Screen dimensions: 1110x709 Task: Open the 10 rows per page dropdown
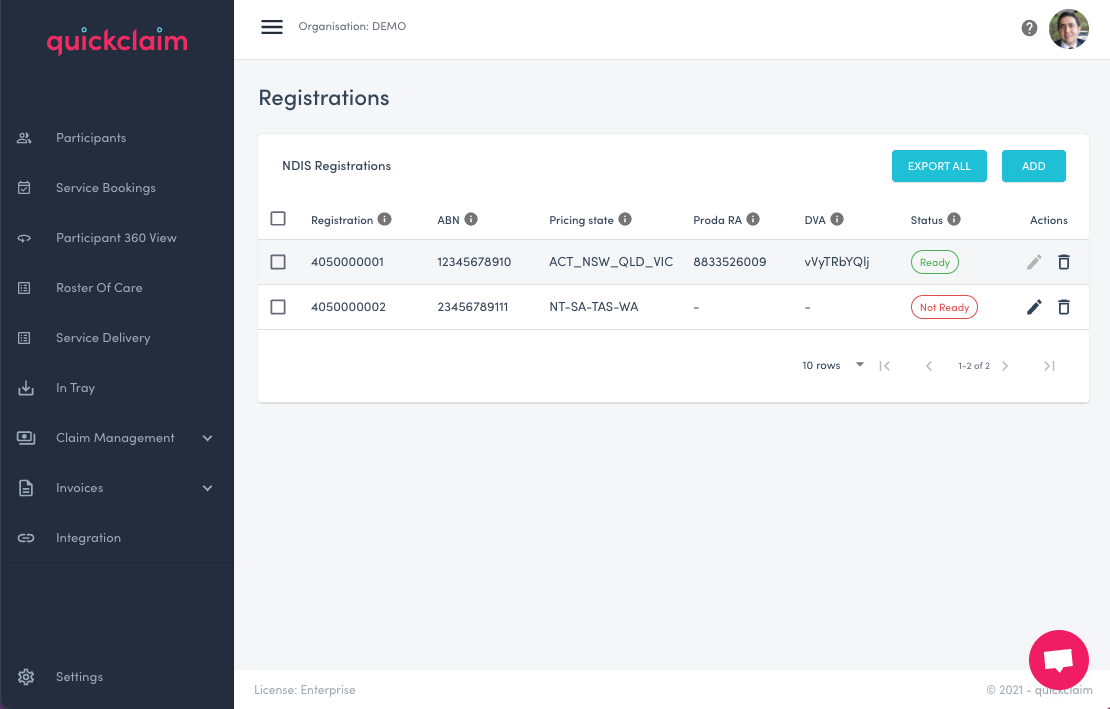833,366
